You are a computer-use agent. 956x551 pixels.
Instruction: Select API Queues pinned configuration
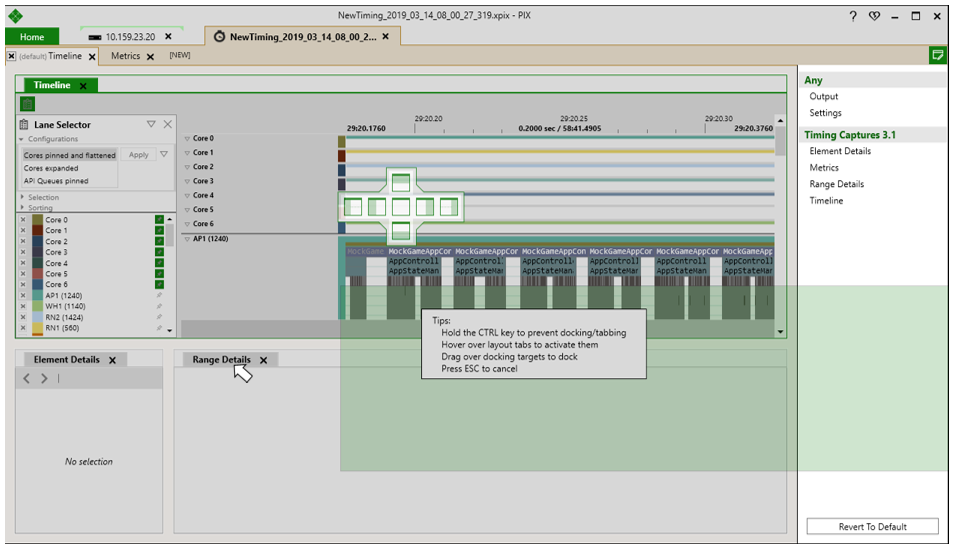56,181
